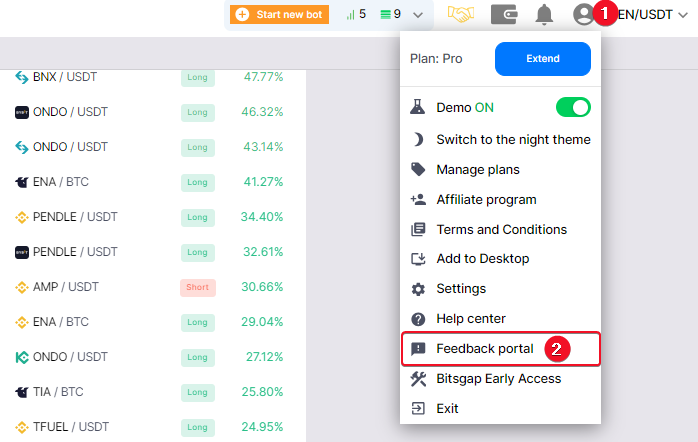Open the wallet icon in header
This screenshot has height=442, width=698.
[504, 15]
